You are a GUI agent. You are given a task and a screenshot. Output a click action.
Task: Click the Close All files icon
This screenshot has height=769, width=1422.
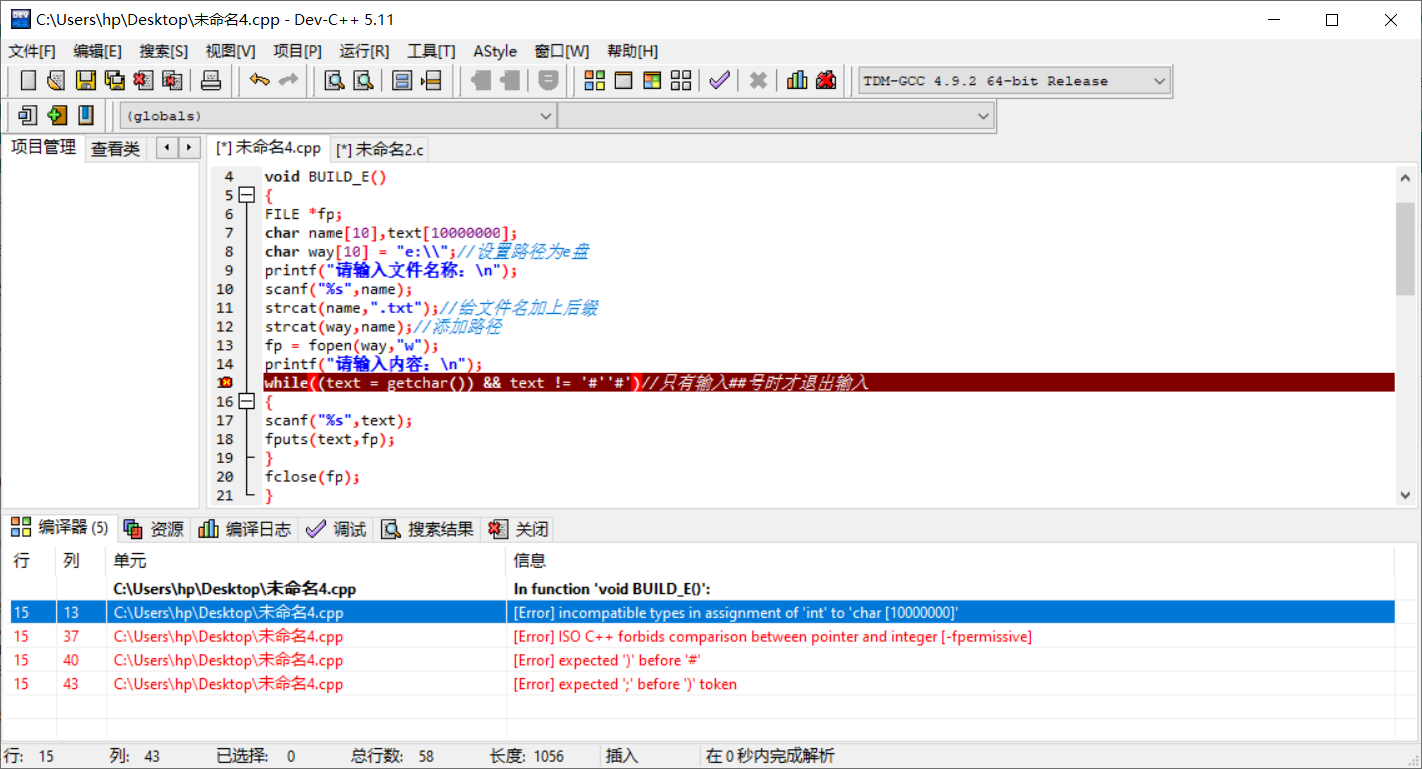click(173, 81)
